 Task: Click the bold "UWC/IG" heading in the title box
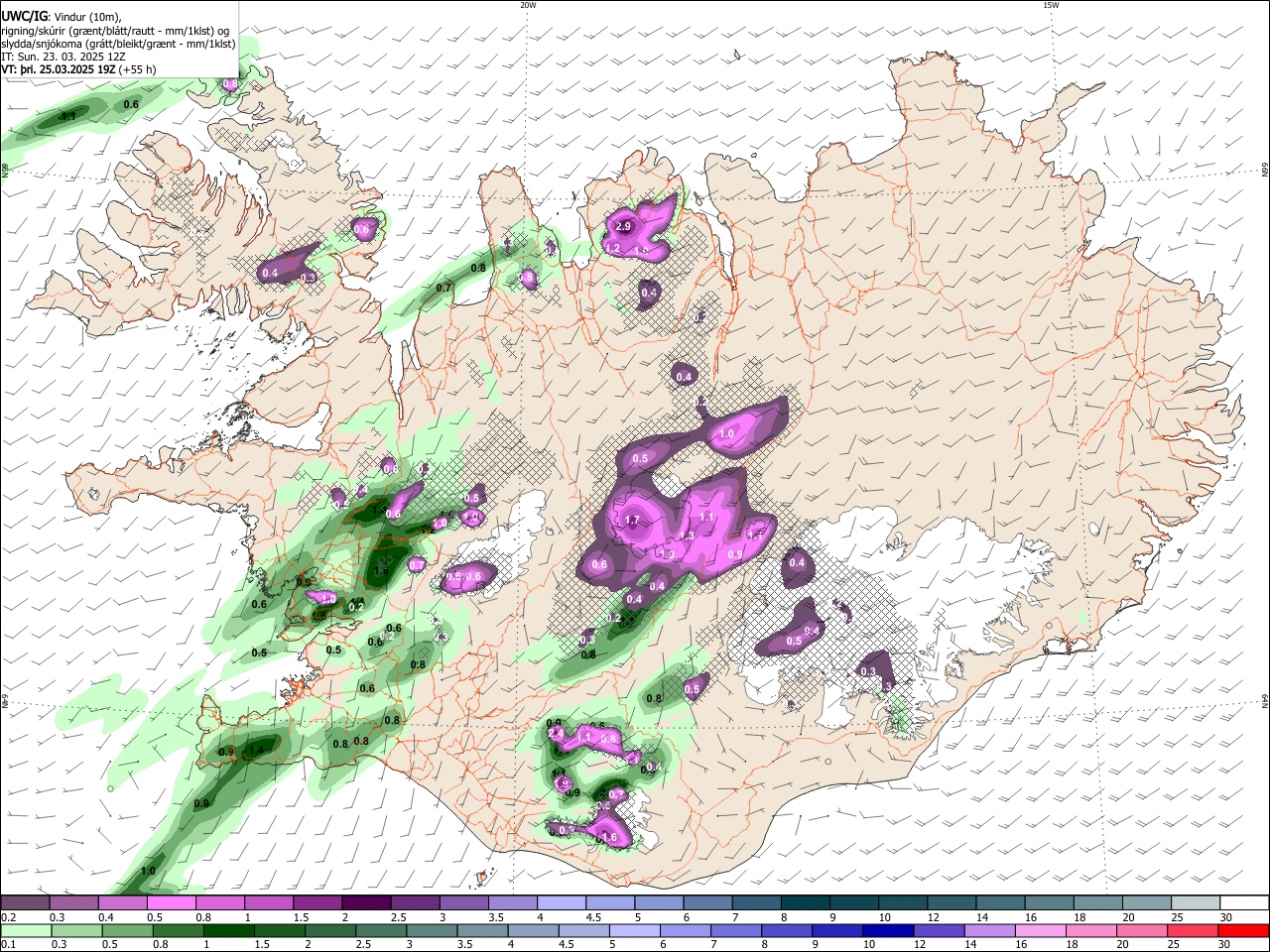point(24,16)
